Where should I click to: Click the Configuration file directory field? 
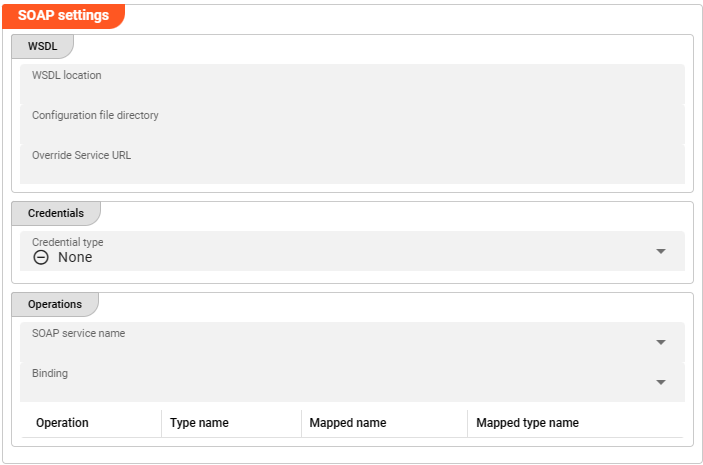coord(352,125)
